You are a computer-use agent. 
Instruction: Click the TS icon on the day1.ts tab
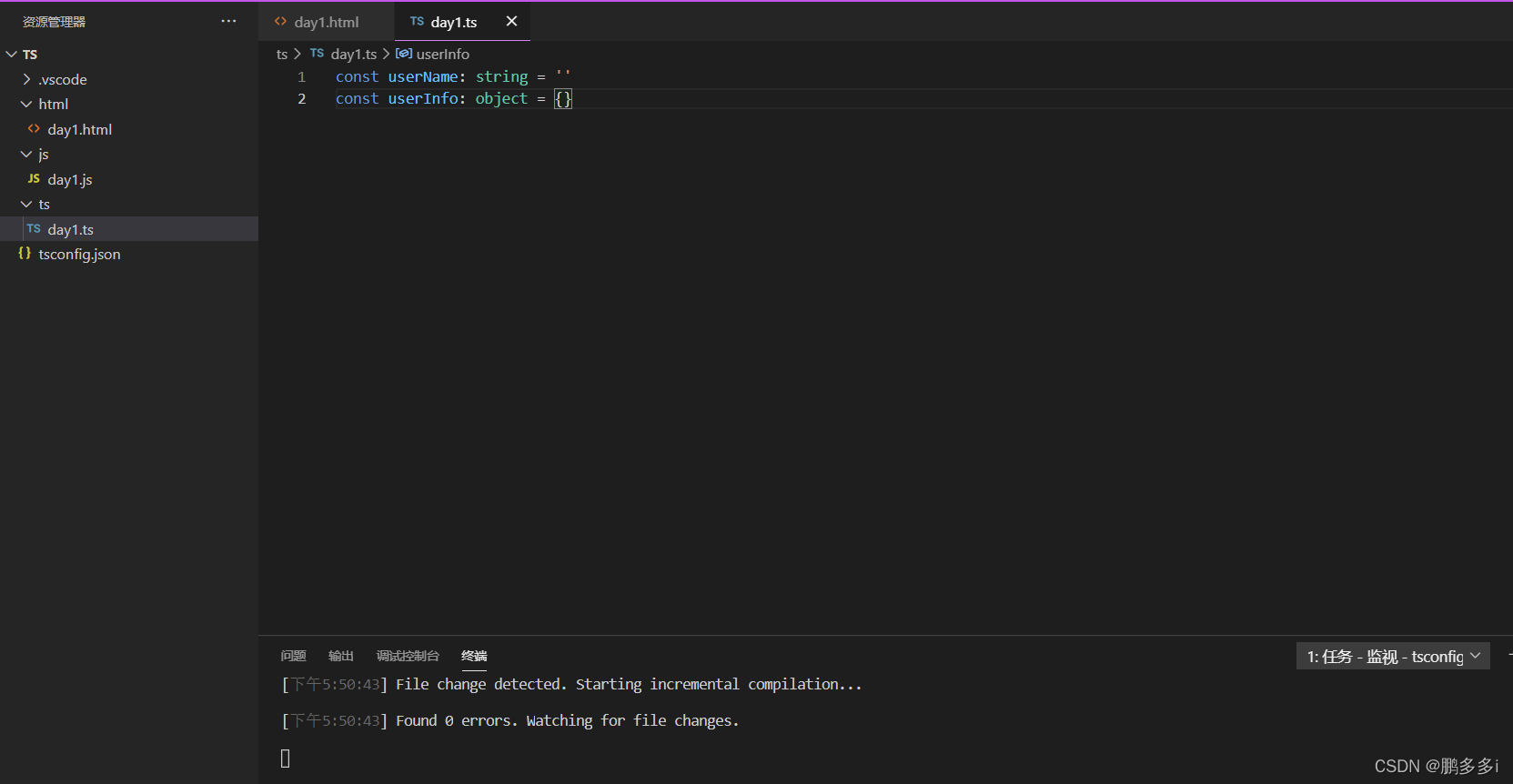click(x=417, y=21)
